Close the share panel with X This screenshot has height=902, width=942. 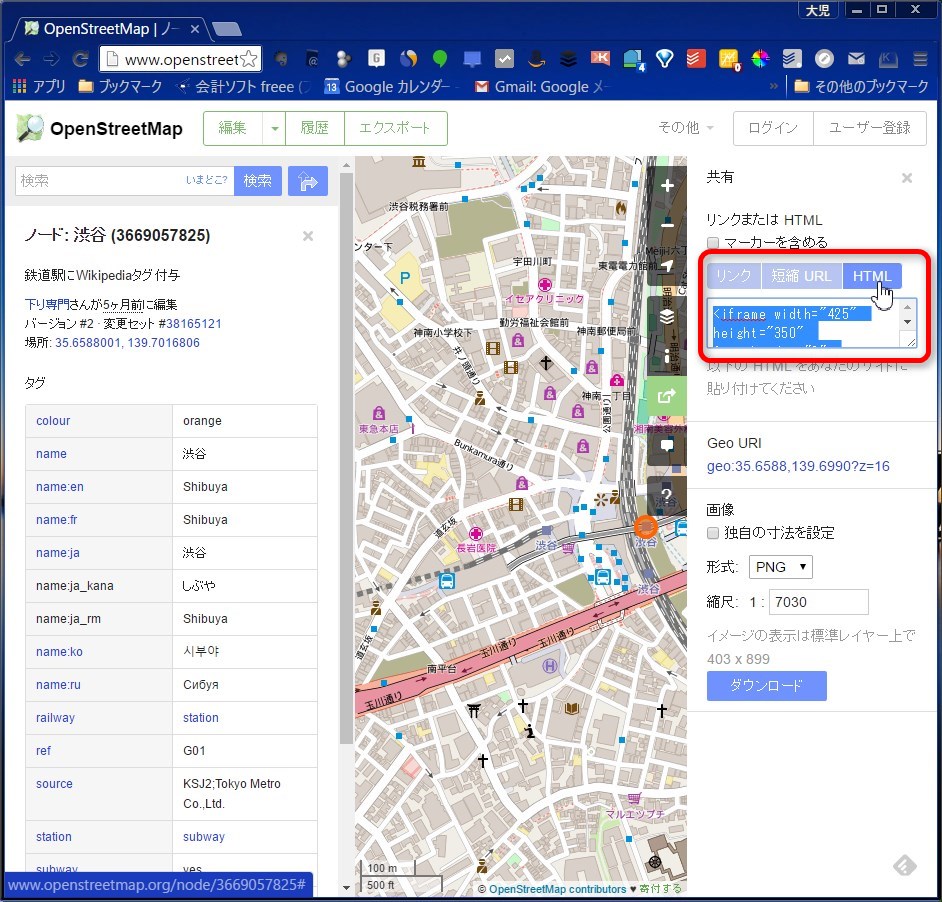click(x=907, y=178)
